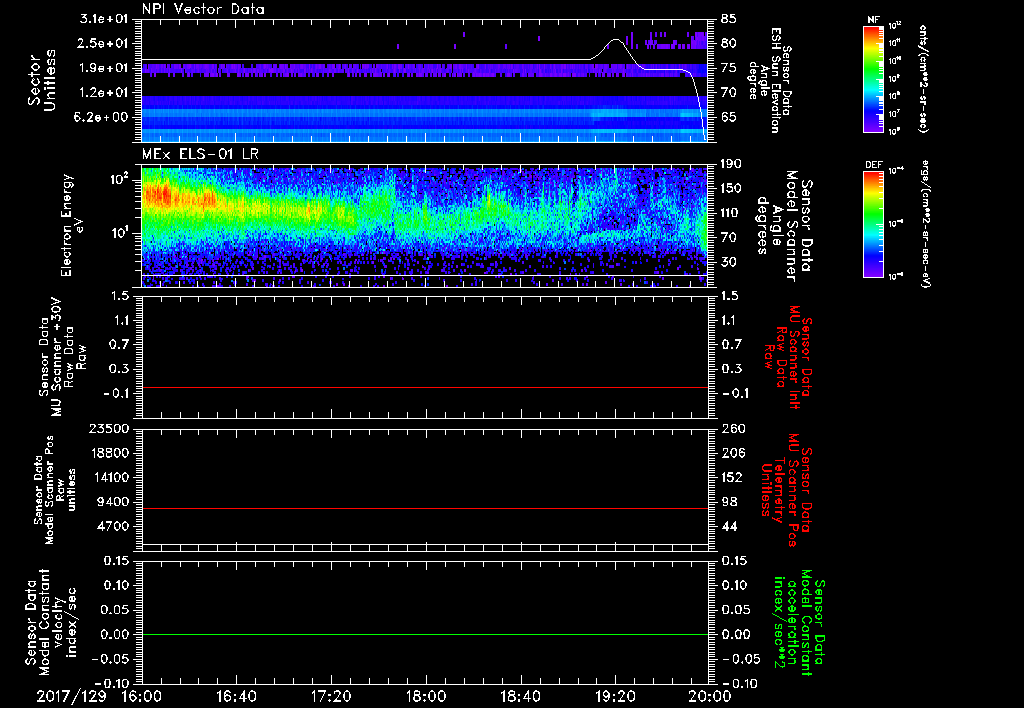Click the NF flux color bar
This screenshot has height=708, width=1024.
873,78
